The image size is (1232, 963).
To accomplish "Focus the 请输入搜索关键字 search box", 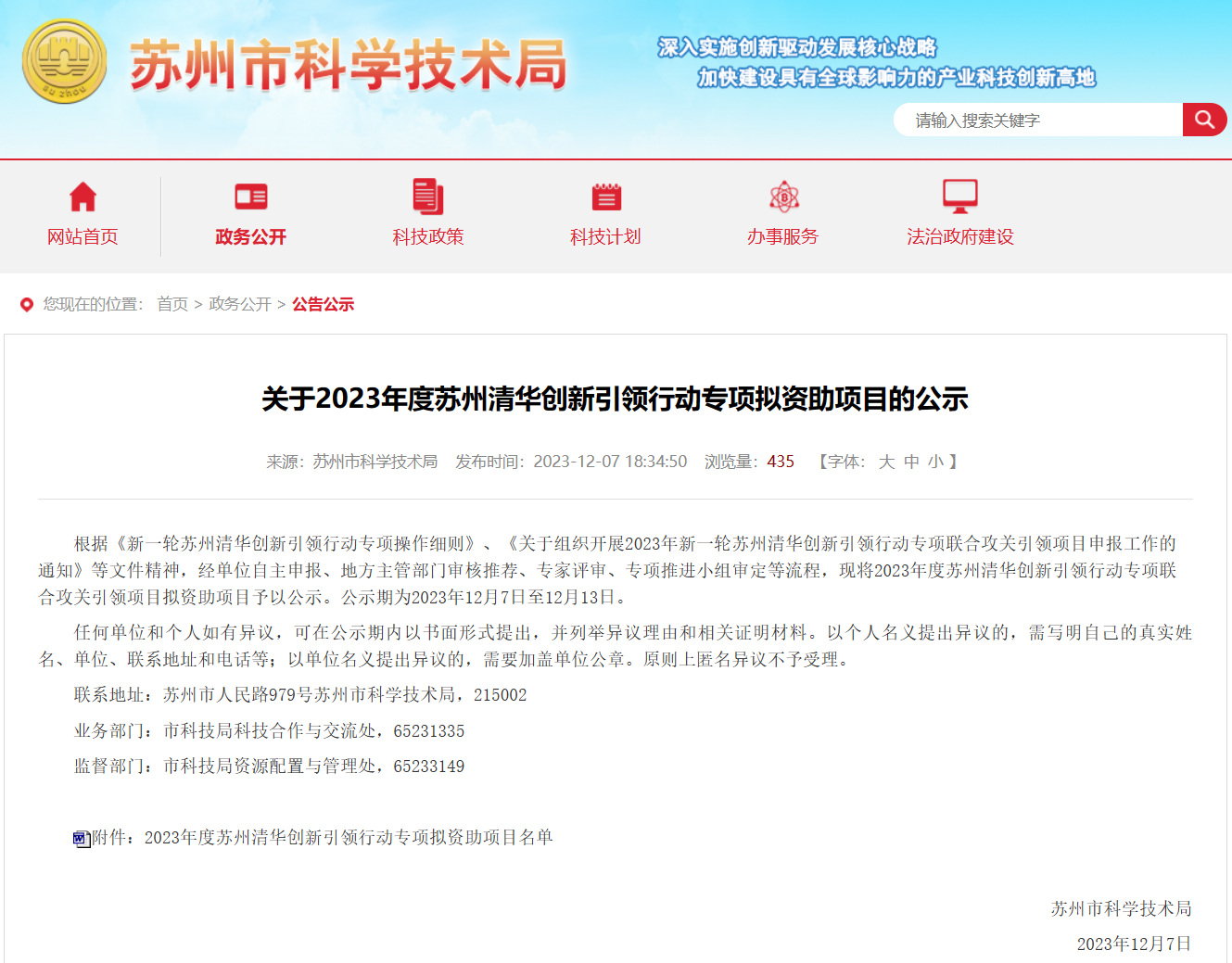I will (x=1038, y=120).
